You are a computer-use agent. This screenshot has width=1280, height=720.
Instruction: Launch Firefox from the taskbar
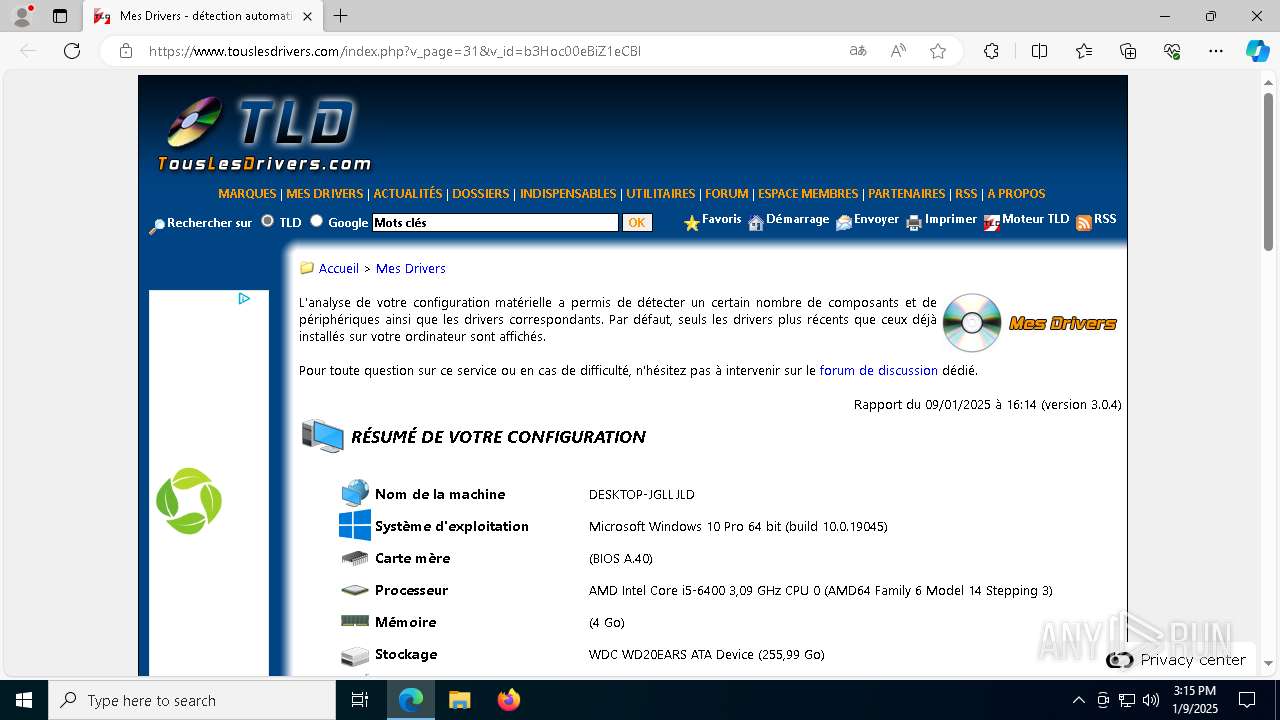tap(509, 700)
